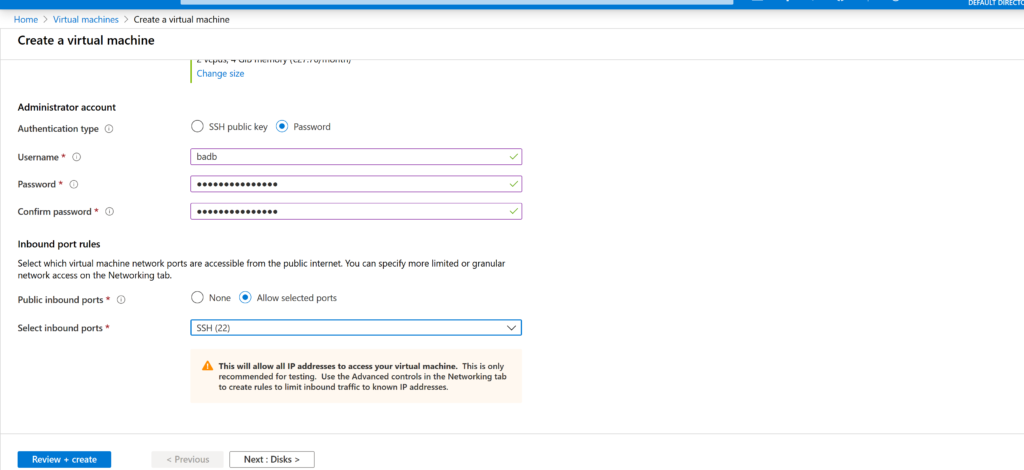This screenshot has width=1024, height=470.
Task: Click the Public inbound ports info icon
Action: tap(121, 300)
